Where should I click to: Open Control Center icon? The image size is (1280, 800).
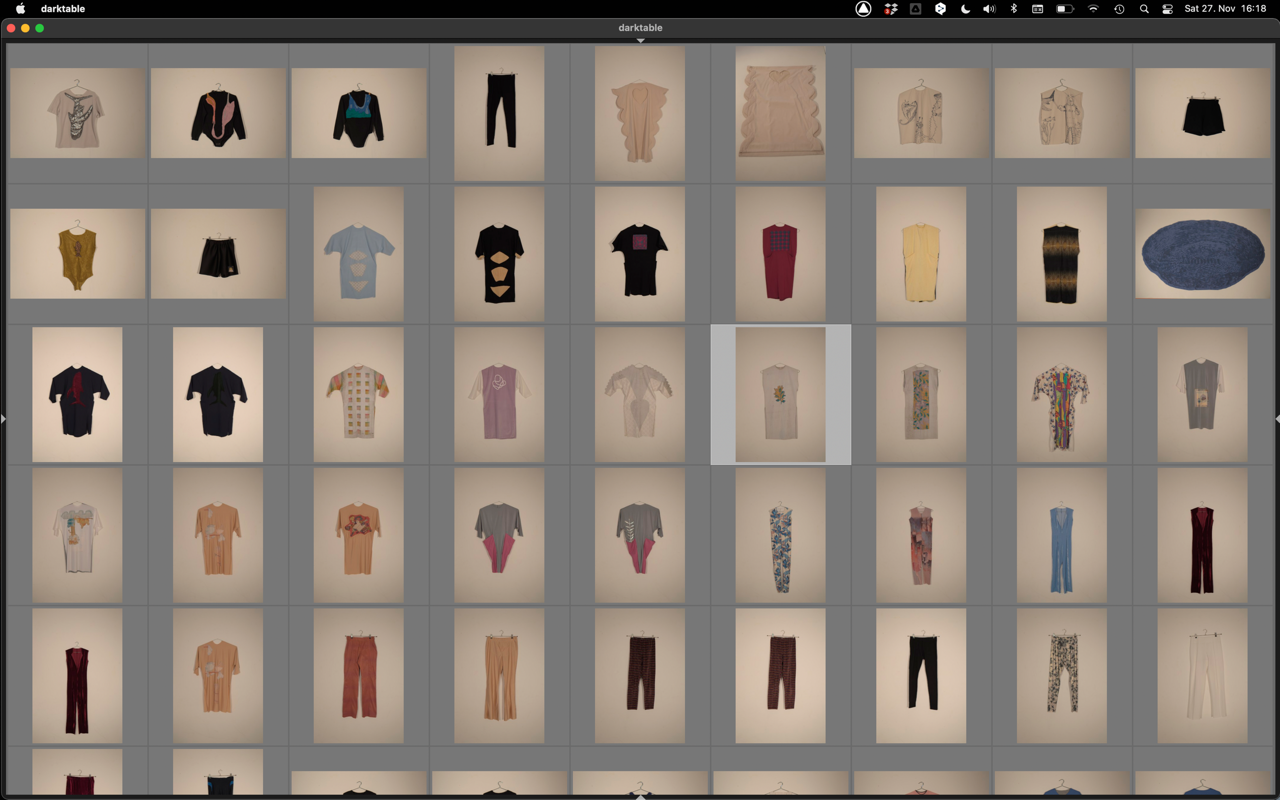[1167, 9]
